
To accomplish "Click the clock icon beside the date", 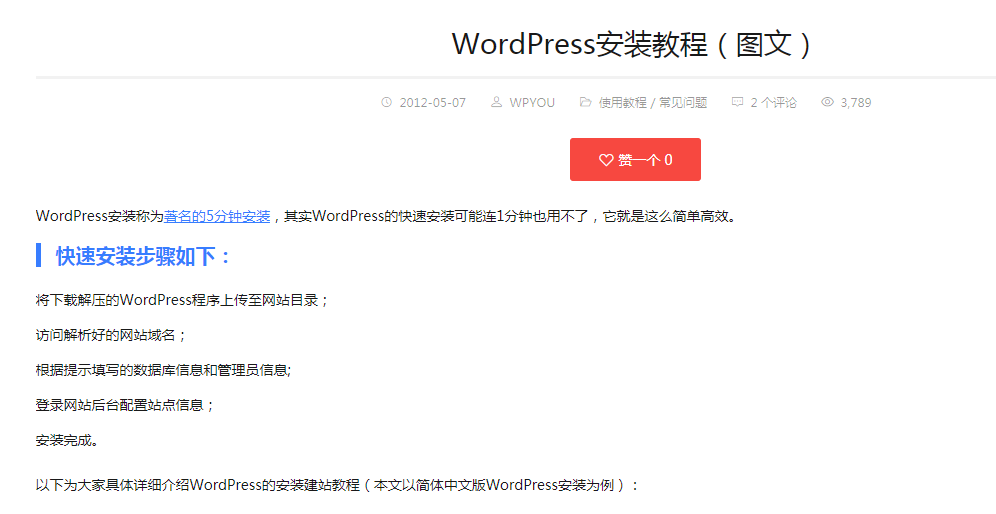I will 386,102.
